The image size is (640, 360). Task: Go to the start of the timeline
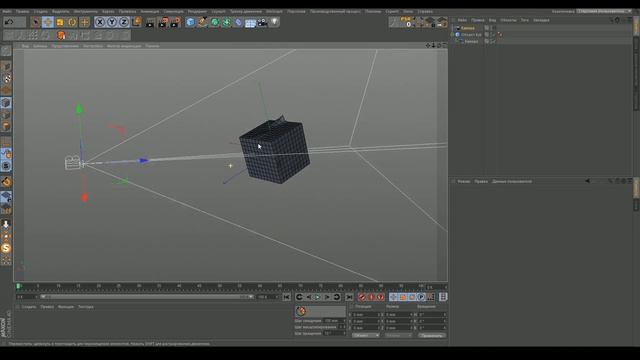point(287,297)
